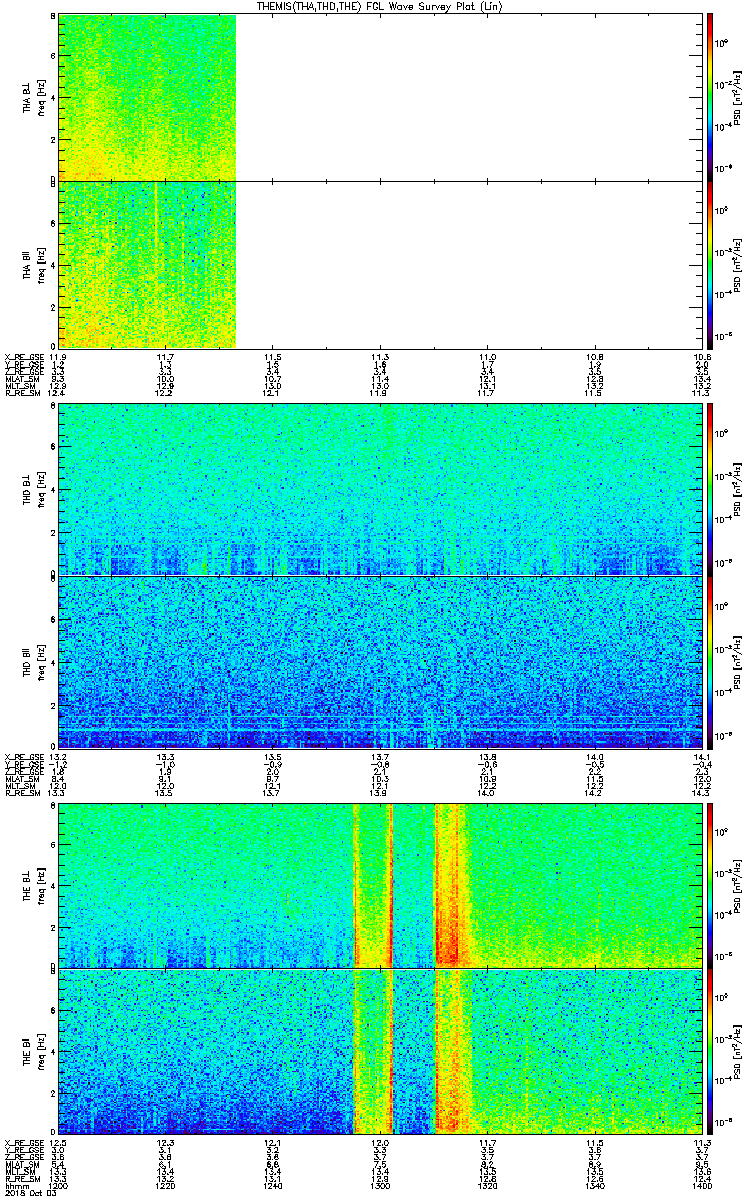Viewport: 750px width, 1200px height.
Task: Click the PSD unit label beside THA B⊥ color bar
Action: coord(740,97)
